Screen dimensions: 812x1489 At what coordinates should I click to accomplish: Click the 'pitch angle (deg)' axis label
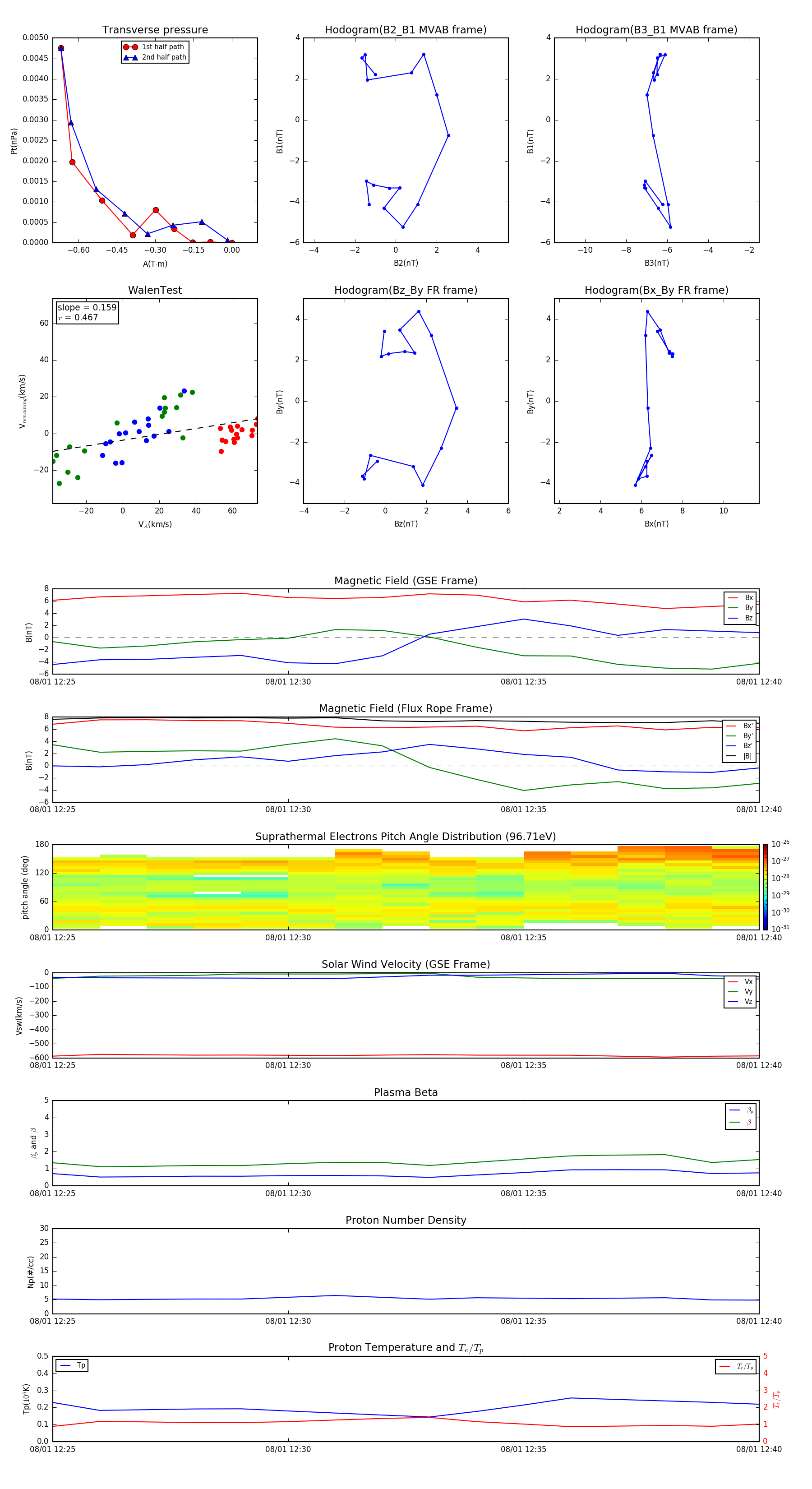25,887
